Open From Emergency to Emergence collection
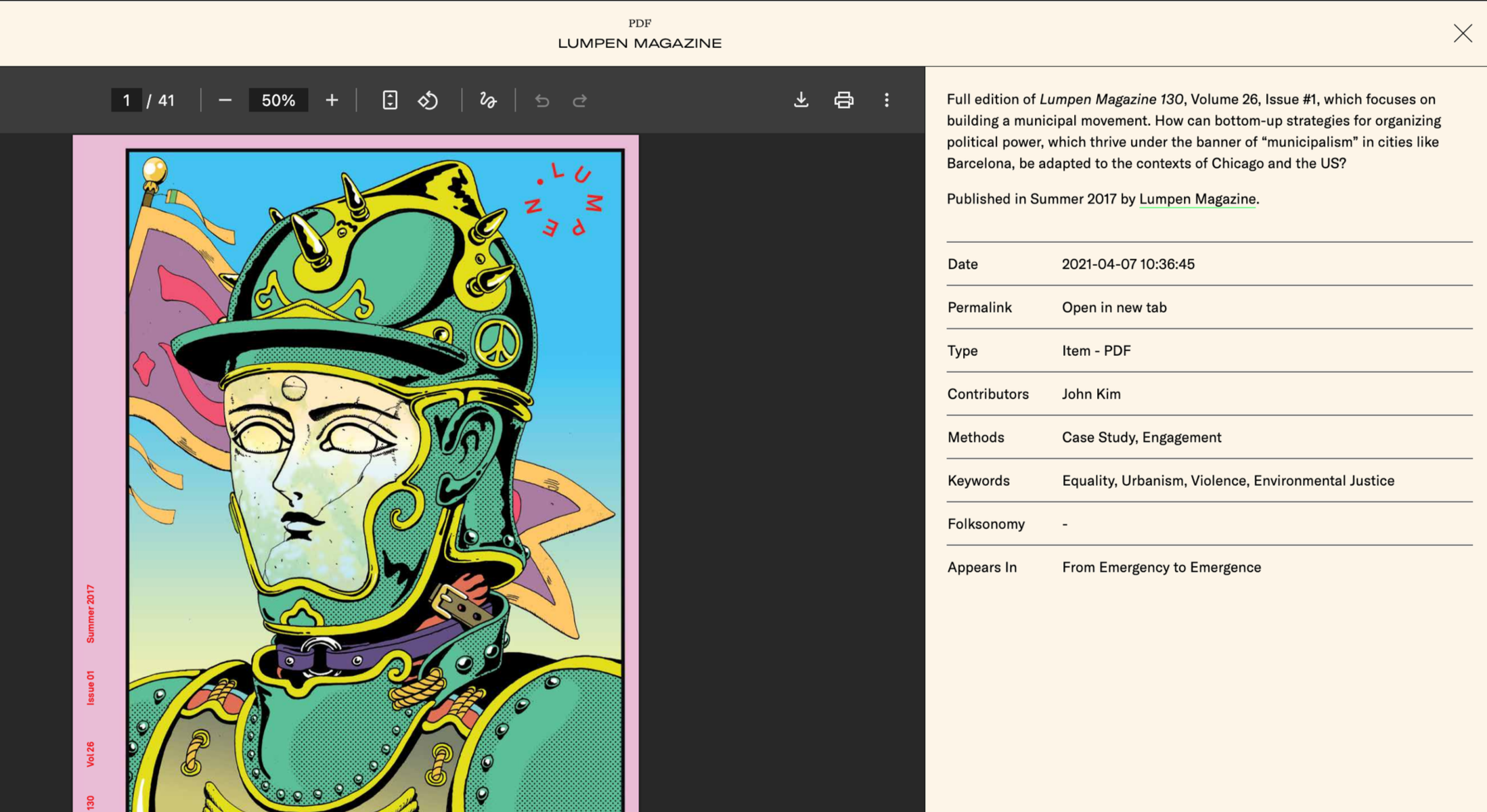Image resolution: width=1487 pixels, height=812 pixels. (x=1161, y=567)
